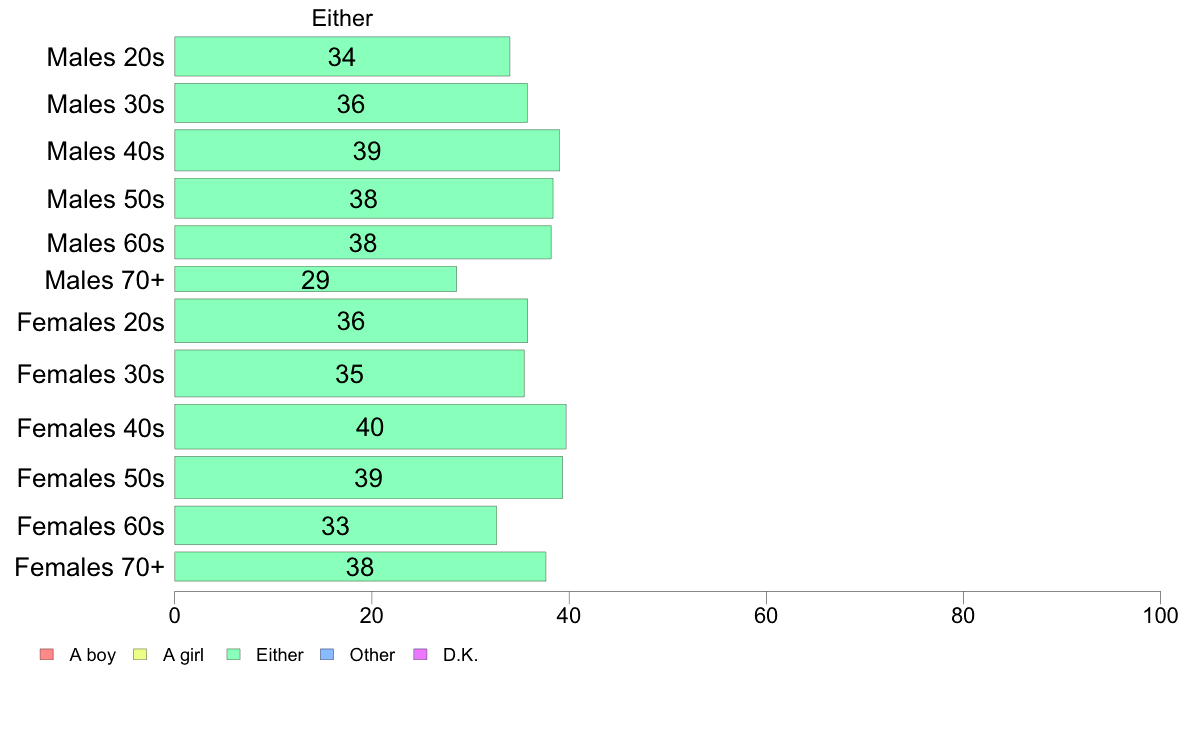Select the Females 70+ bar
This screenshot has height=736, width=1188.
tap(360, 567)
